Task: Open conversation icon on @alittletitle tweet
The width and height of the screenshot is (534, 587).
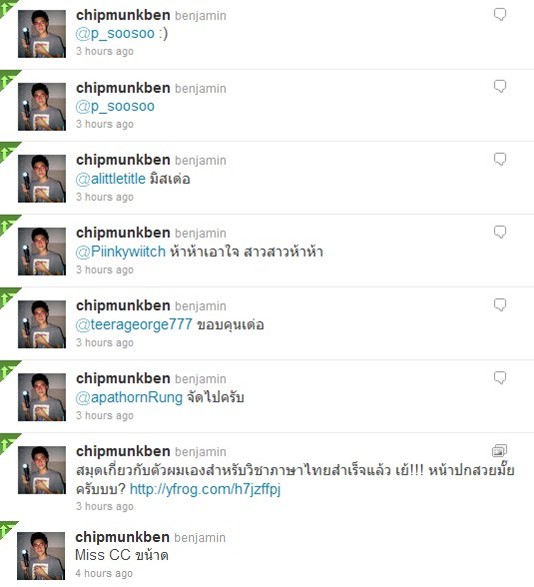Action: coord(500,159)
